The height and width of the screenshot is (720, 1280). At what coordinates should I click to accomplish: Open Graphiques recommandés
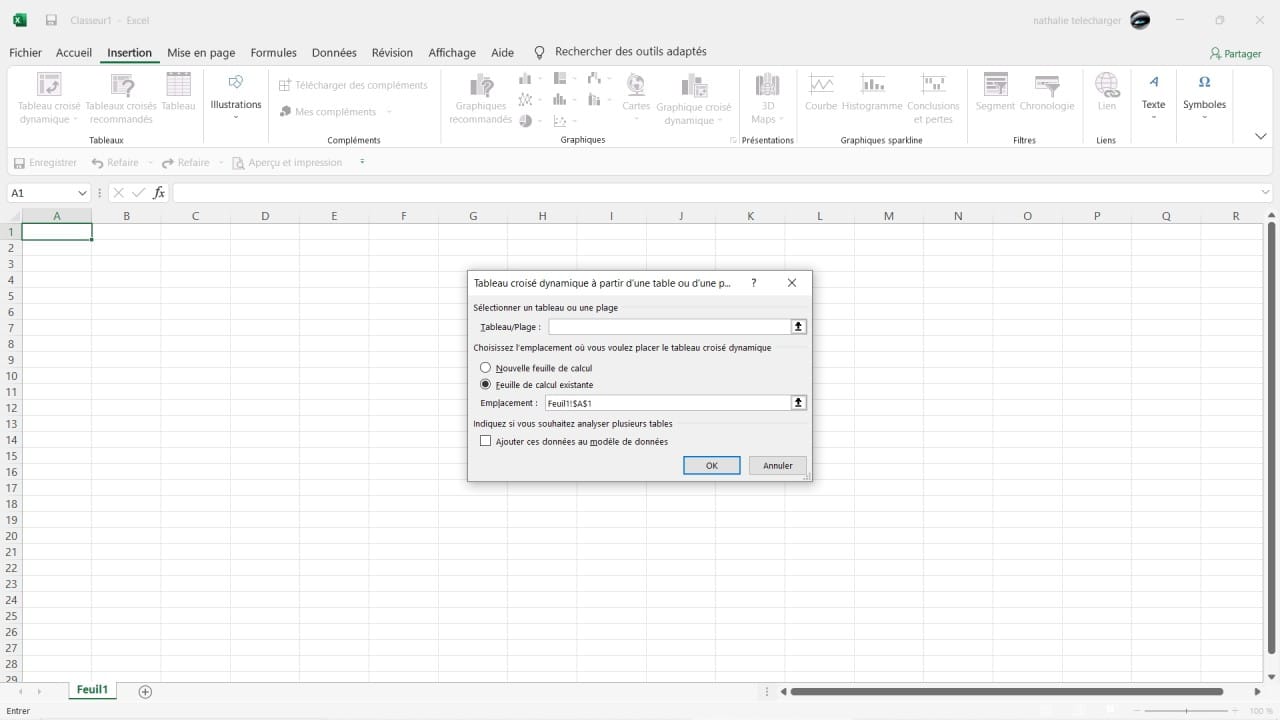(x=480, y=97)
